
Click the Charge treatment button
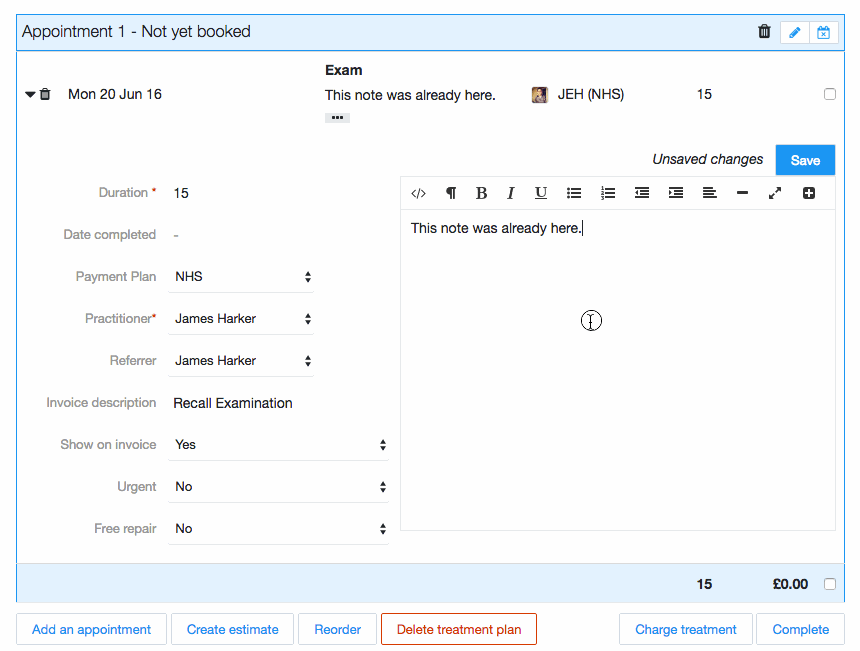[686, 630]
